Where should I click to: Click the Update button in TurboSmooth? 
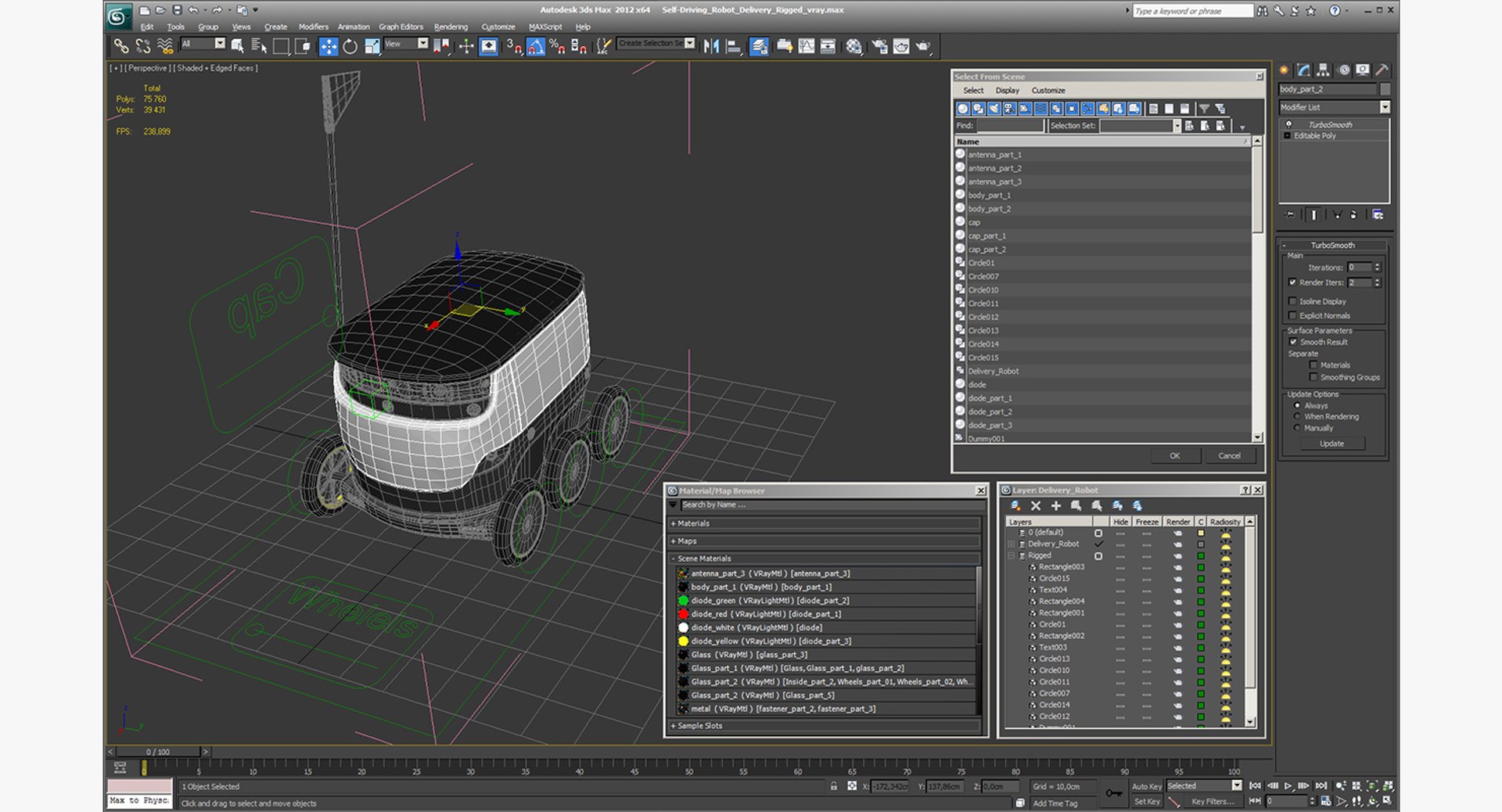click(1331, 444)
